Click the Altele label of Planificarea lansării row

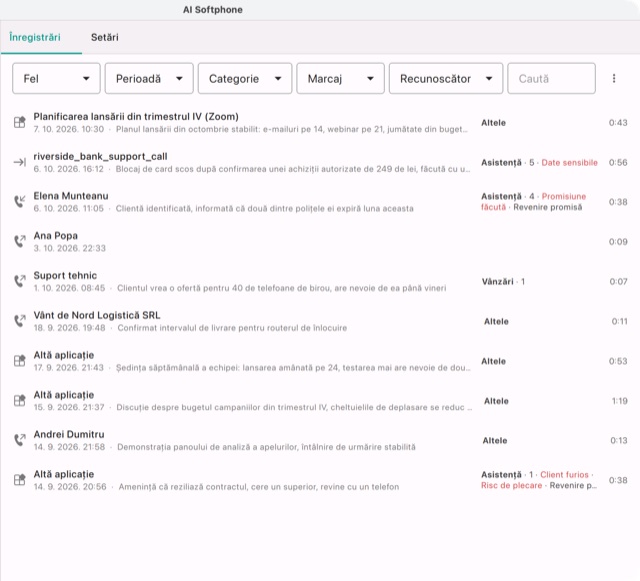coord(493,122)
